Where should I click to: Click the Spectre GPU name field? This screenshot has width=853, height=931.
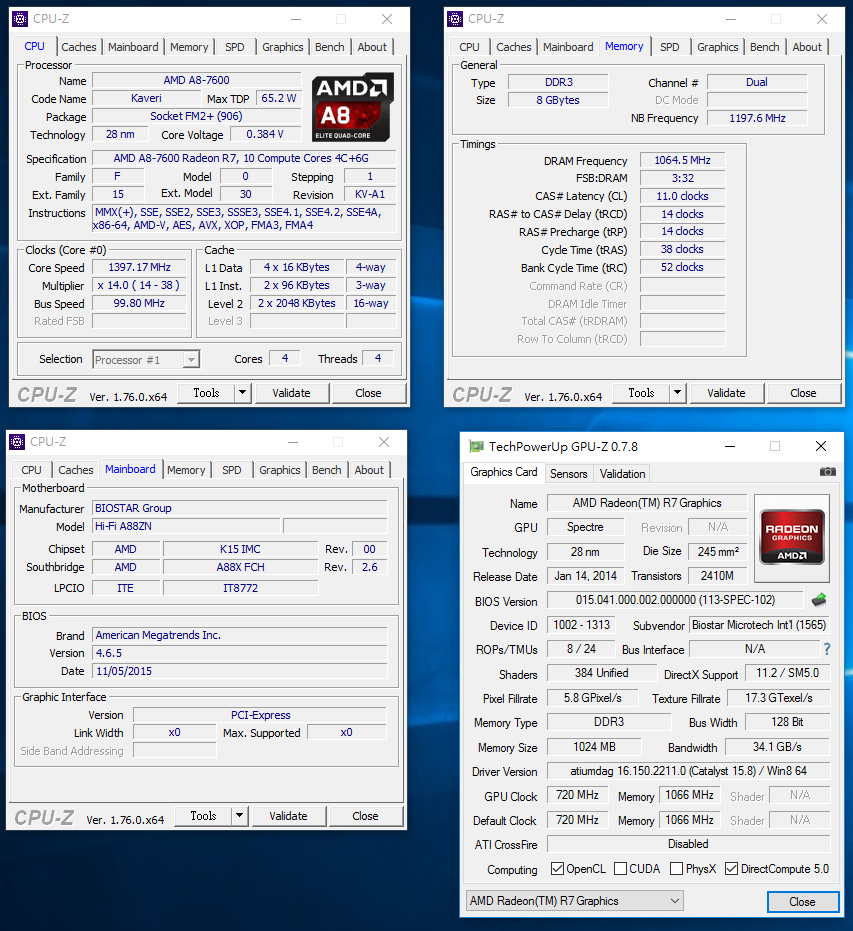point(585,527)
